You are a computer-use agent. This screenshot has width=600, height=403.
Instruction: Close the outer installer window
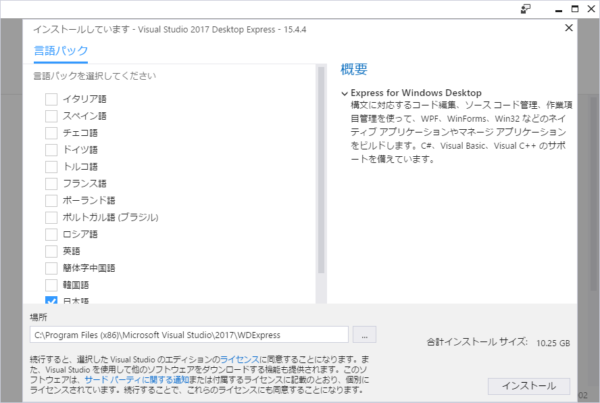coord(591,9)
